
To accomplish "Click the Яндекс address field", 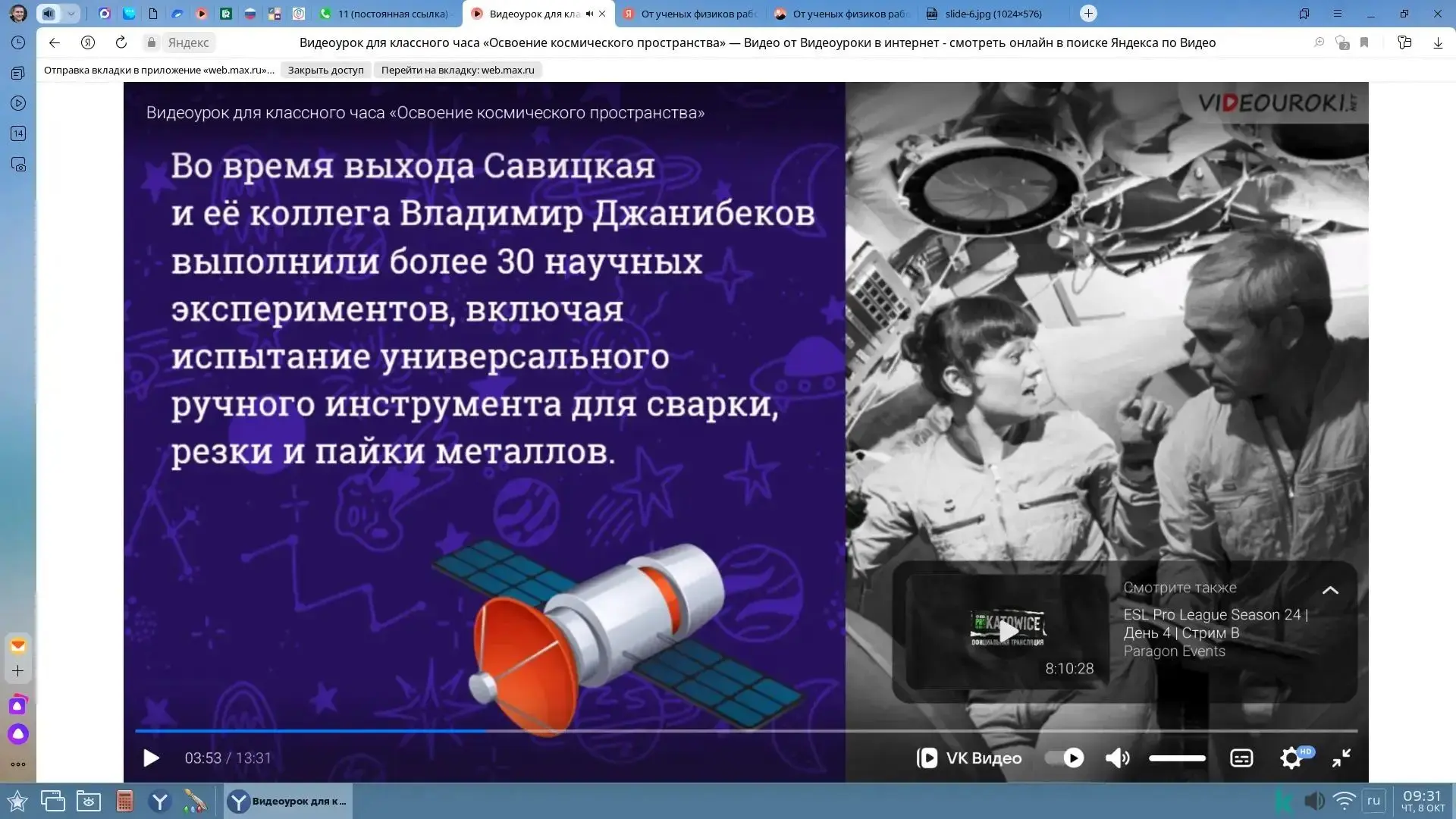I will click(188, 42).
